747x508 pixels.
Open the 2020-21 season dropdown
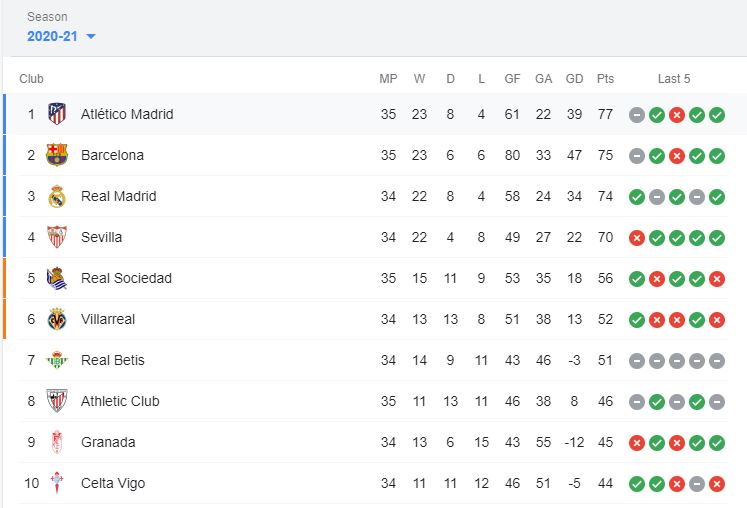tap(53, 36)
